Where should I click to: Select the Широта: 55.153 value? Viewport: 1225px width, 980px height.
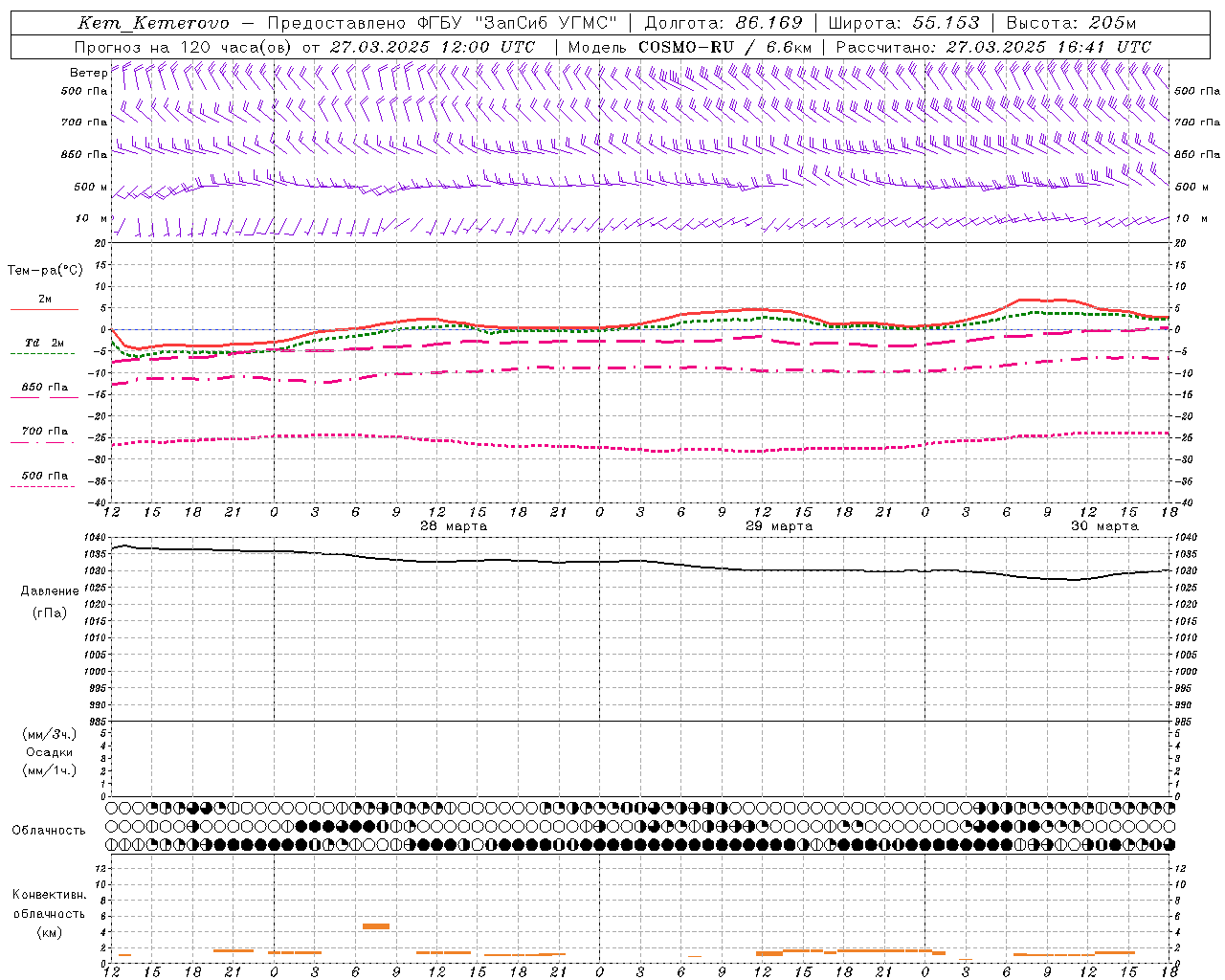[904, 23]
